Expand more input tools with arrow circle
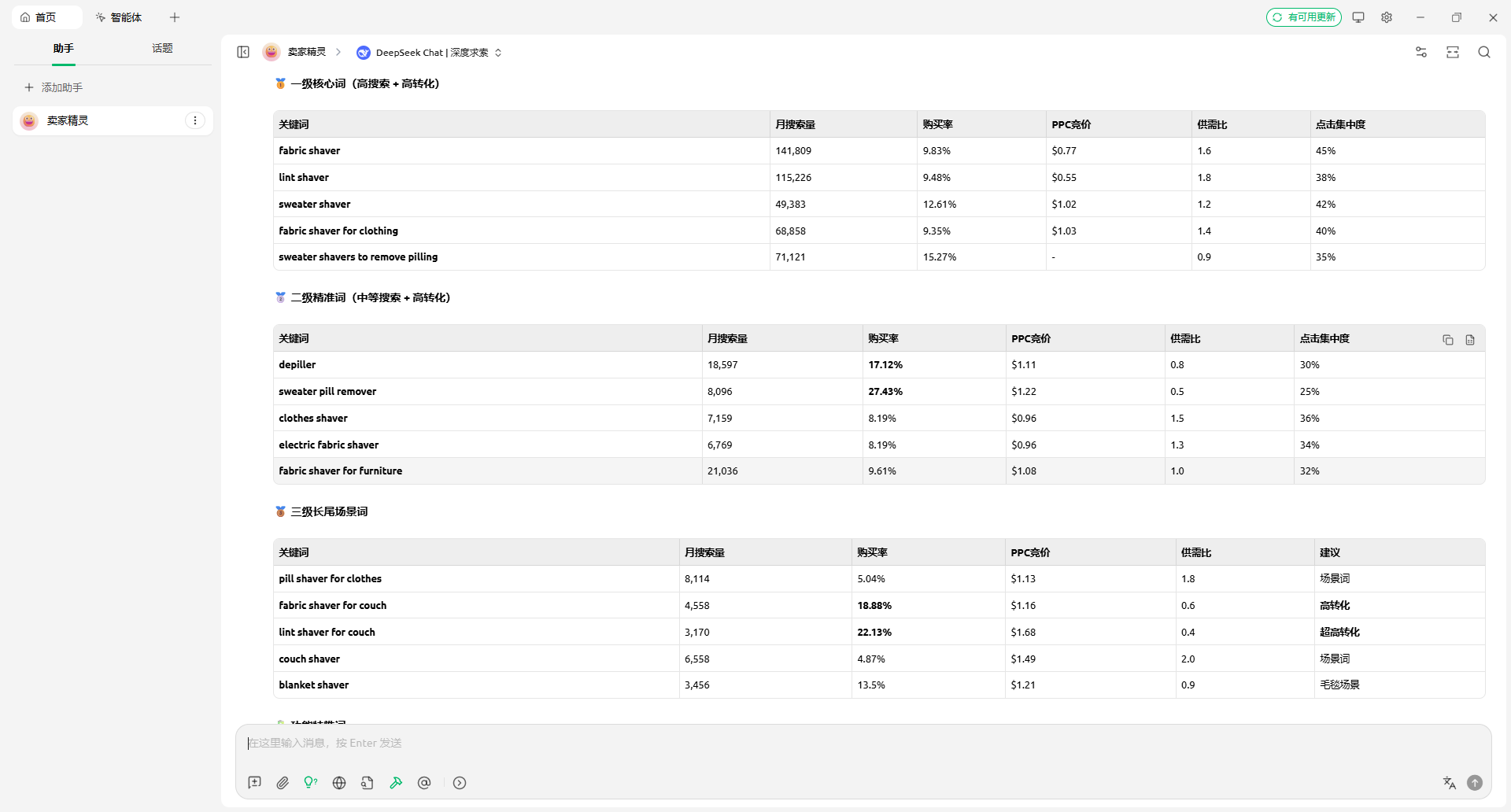This screenshot has width=1511, height=812. click(460, 783)
